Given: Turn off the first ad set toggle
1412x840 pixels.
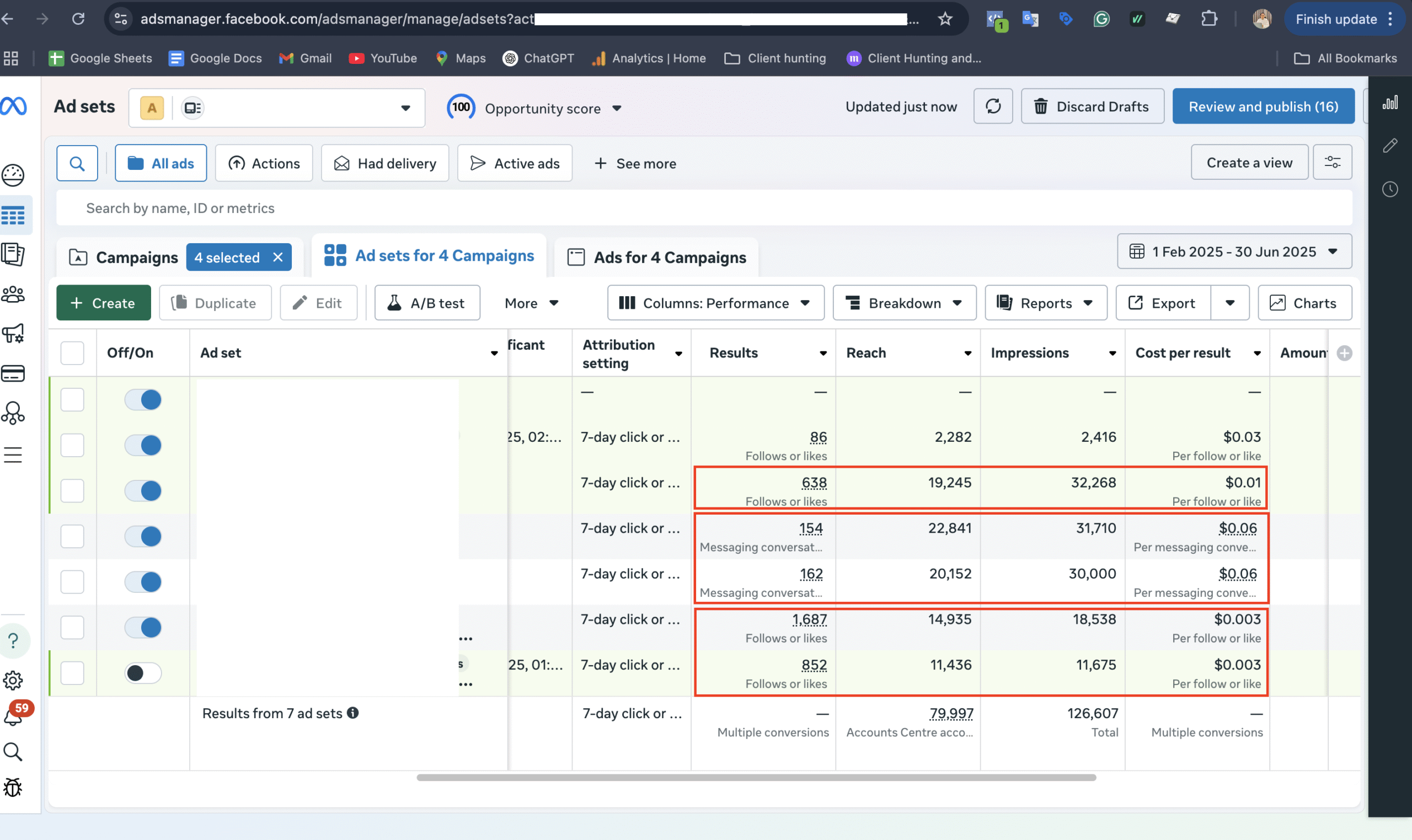Looking at the screenshot, I should [x=143, y=400].
